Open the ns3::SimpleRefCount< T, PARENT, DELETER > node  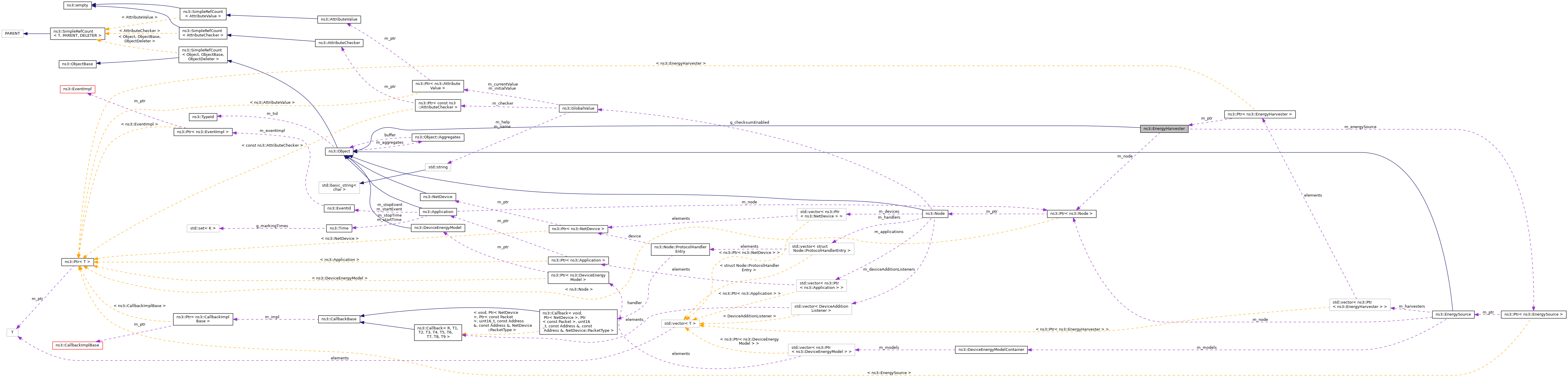[x=77, y=33]
